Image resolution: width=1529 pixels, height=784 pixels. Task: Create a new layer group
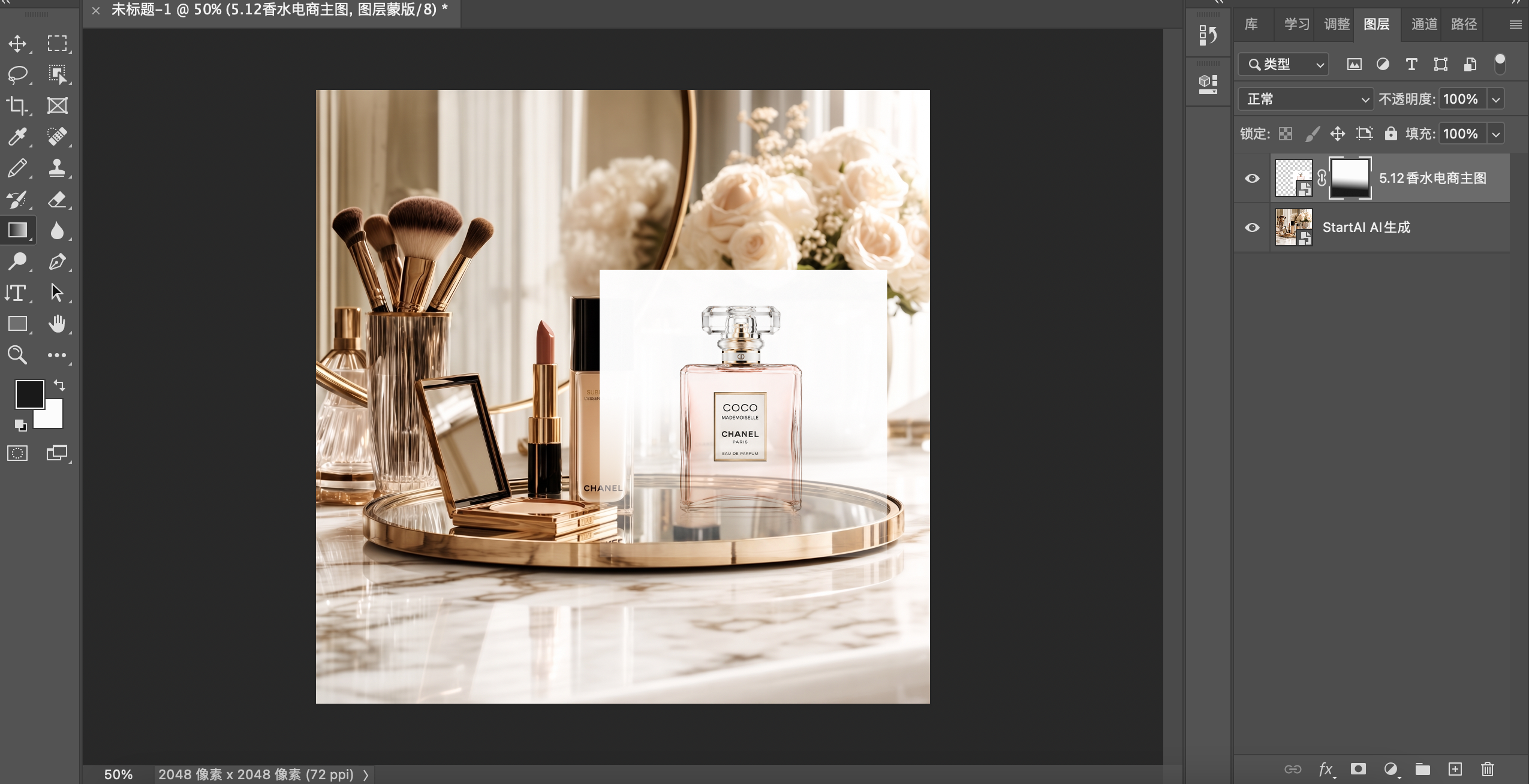[1423, 769]
